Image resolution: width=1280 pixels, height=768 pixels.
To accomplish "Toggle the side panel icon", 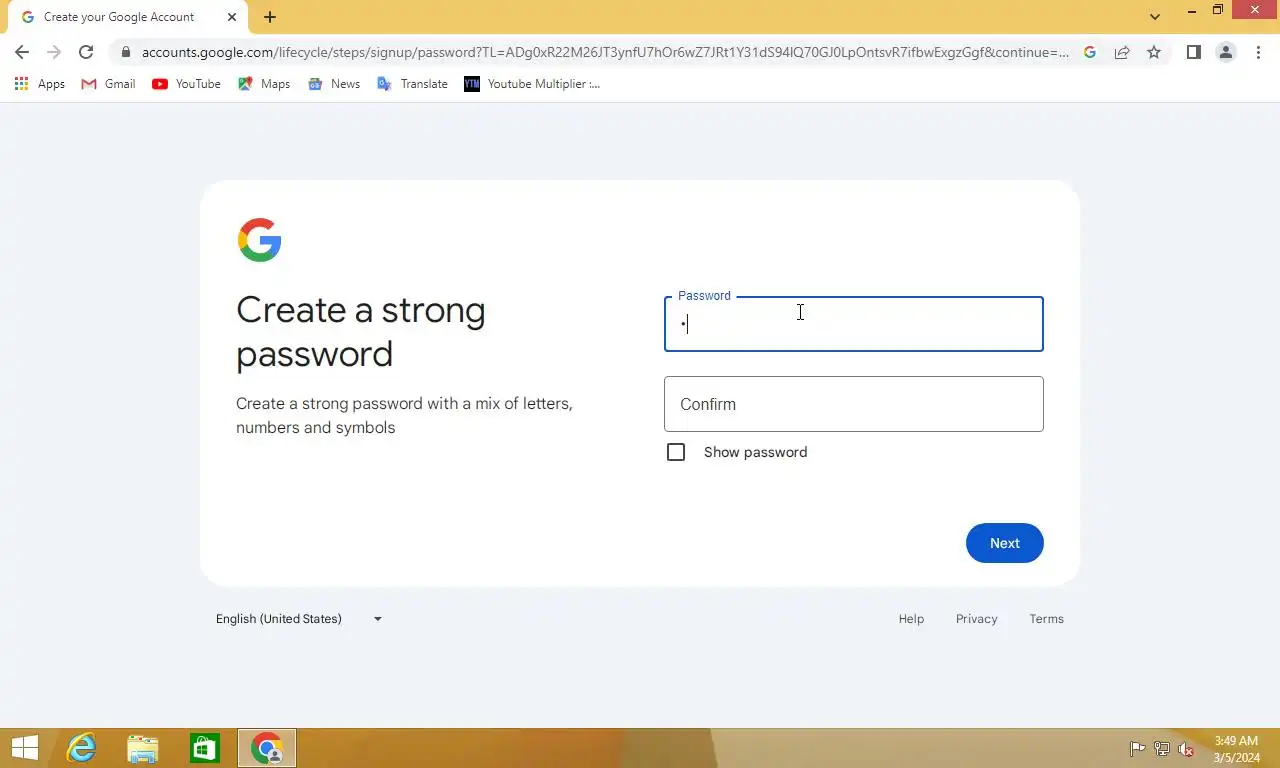I will pyautogui.click(x=1193, y=52).
